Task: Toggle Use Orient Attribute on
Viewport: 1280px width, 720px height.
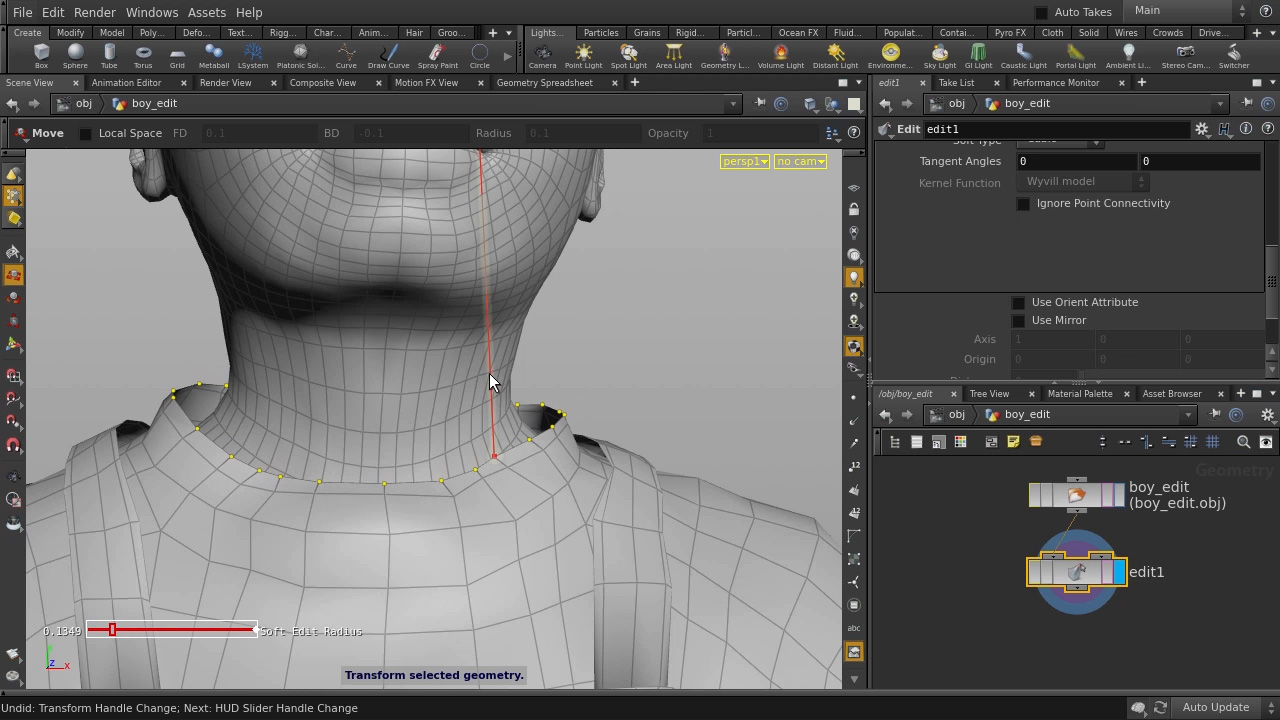Action: tap(1018, 301)
